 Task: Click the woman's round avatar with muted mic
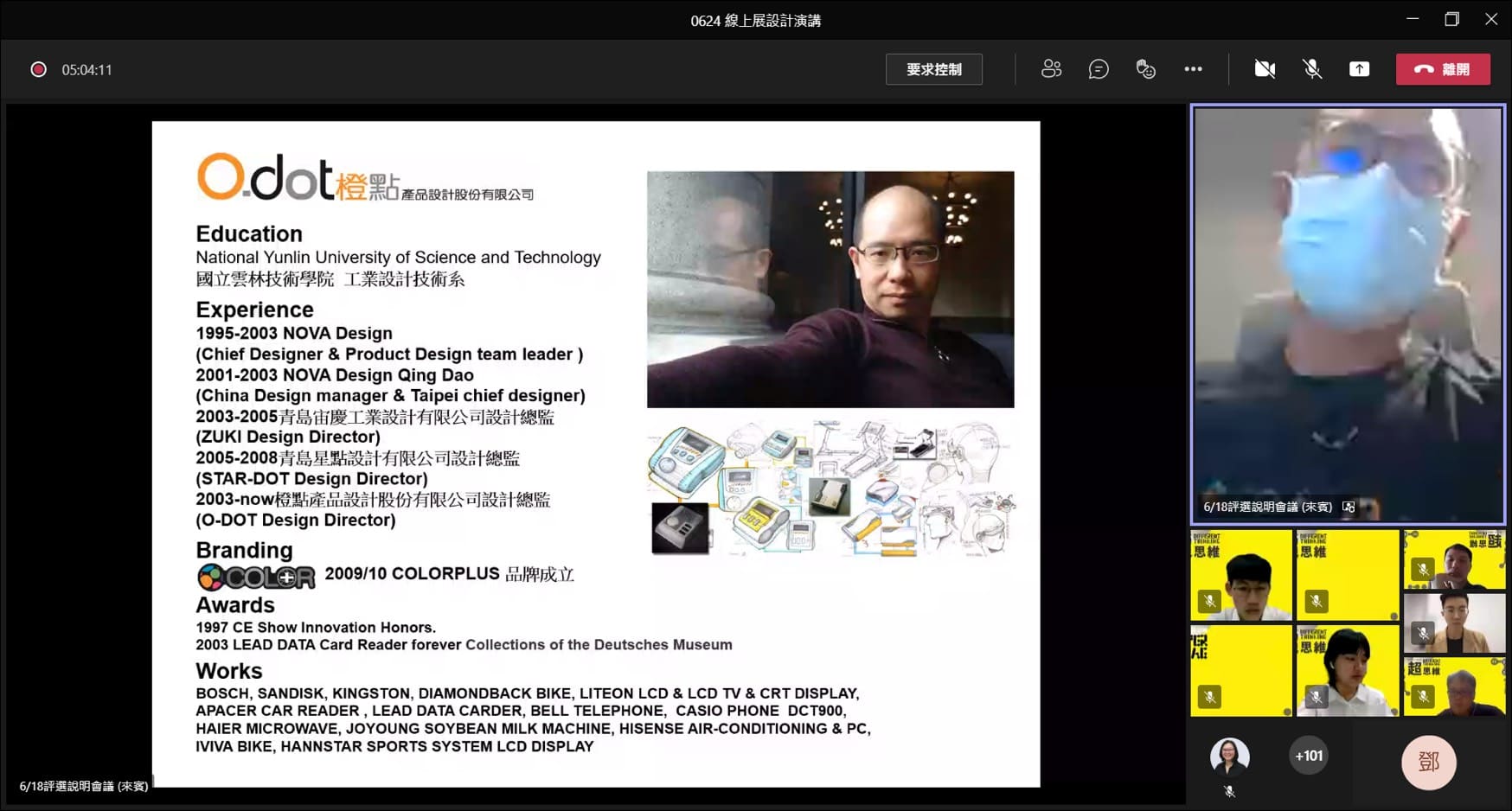click(1229, 757)
